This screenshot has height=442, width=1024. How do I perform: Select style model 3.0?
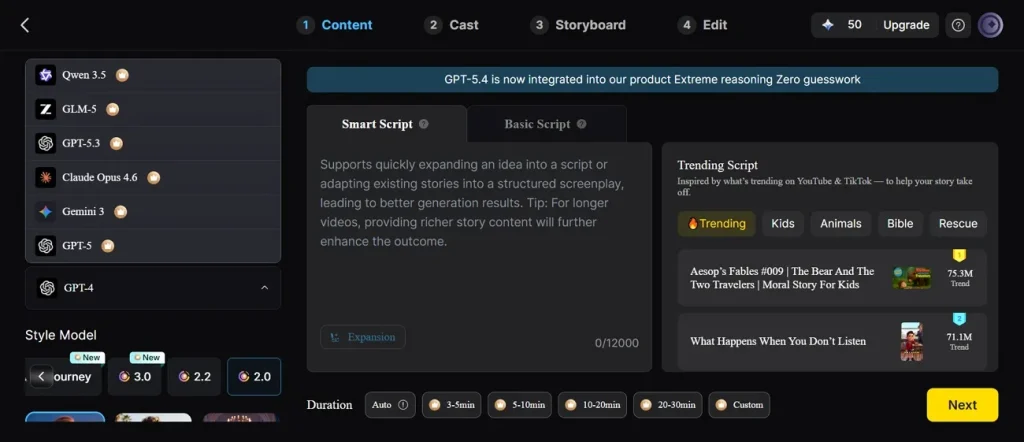click(x=135, y=377)
